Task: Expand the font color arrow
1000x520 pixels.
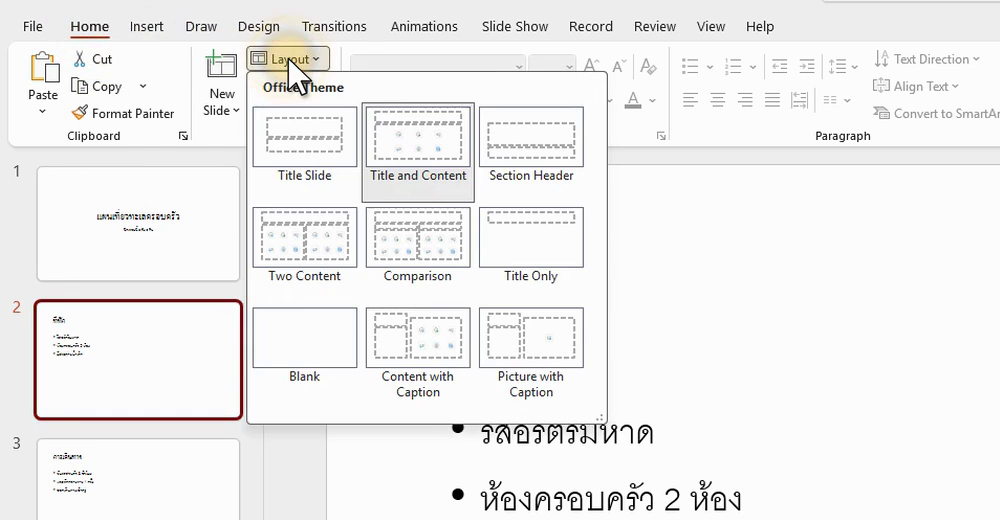Action: (652, 100)
